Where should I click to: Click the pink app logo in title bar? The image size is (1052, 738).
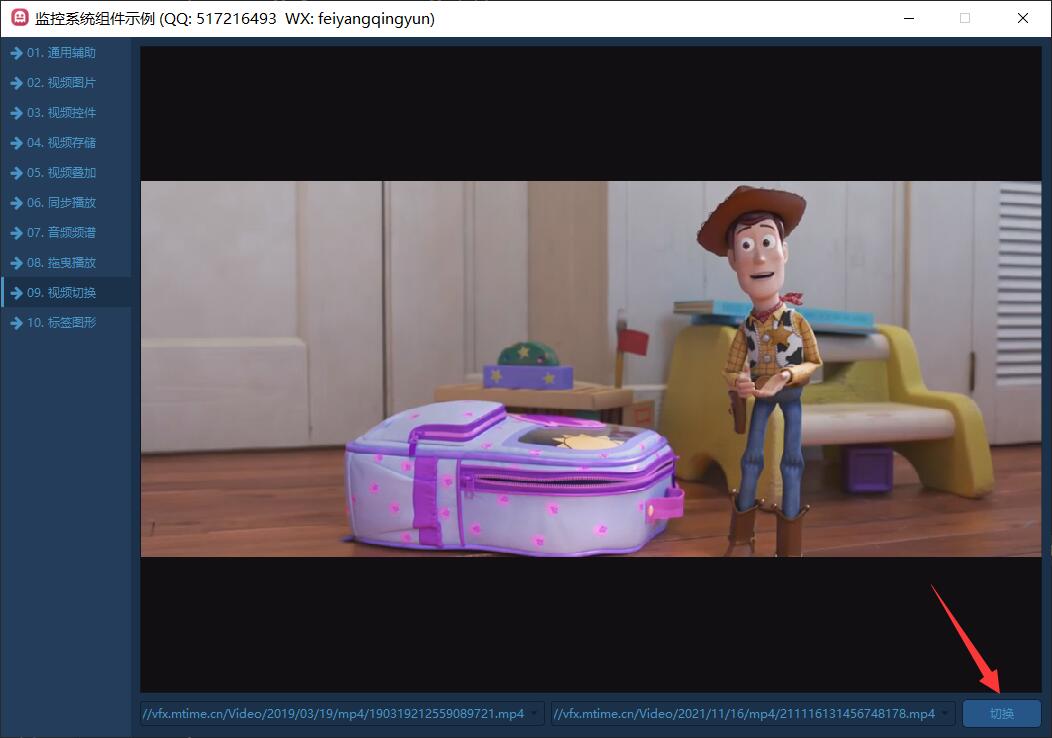(x=19, y=18)
